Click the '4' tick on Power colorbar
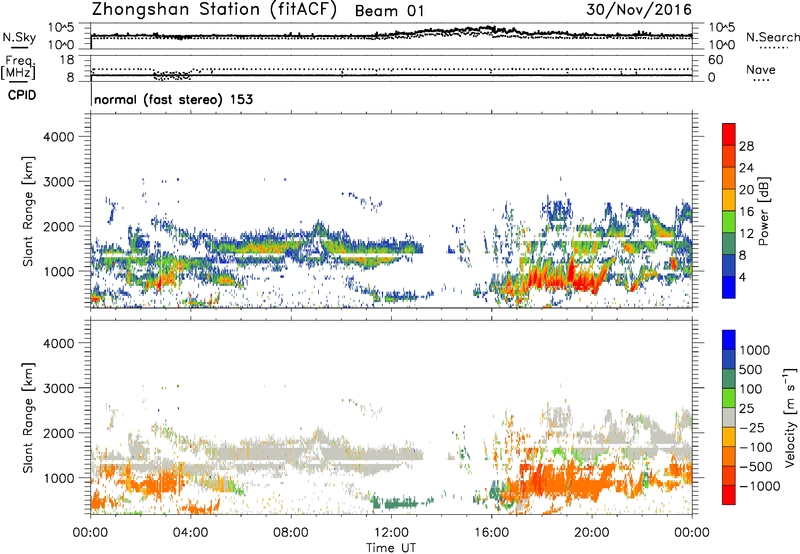Screen dimensions: 800x554 click(x=742, y=277)
